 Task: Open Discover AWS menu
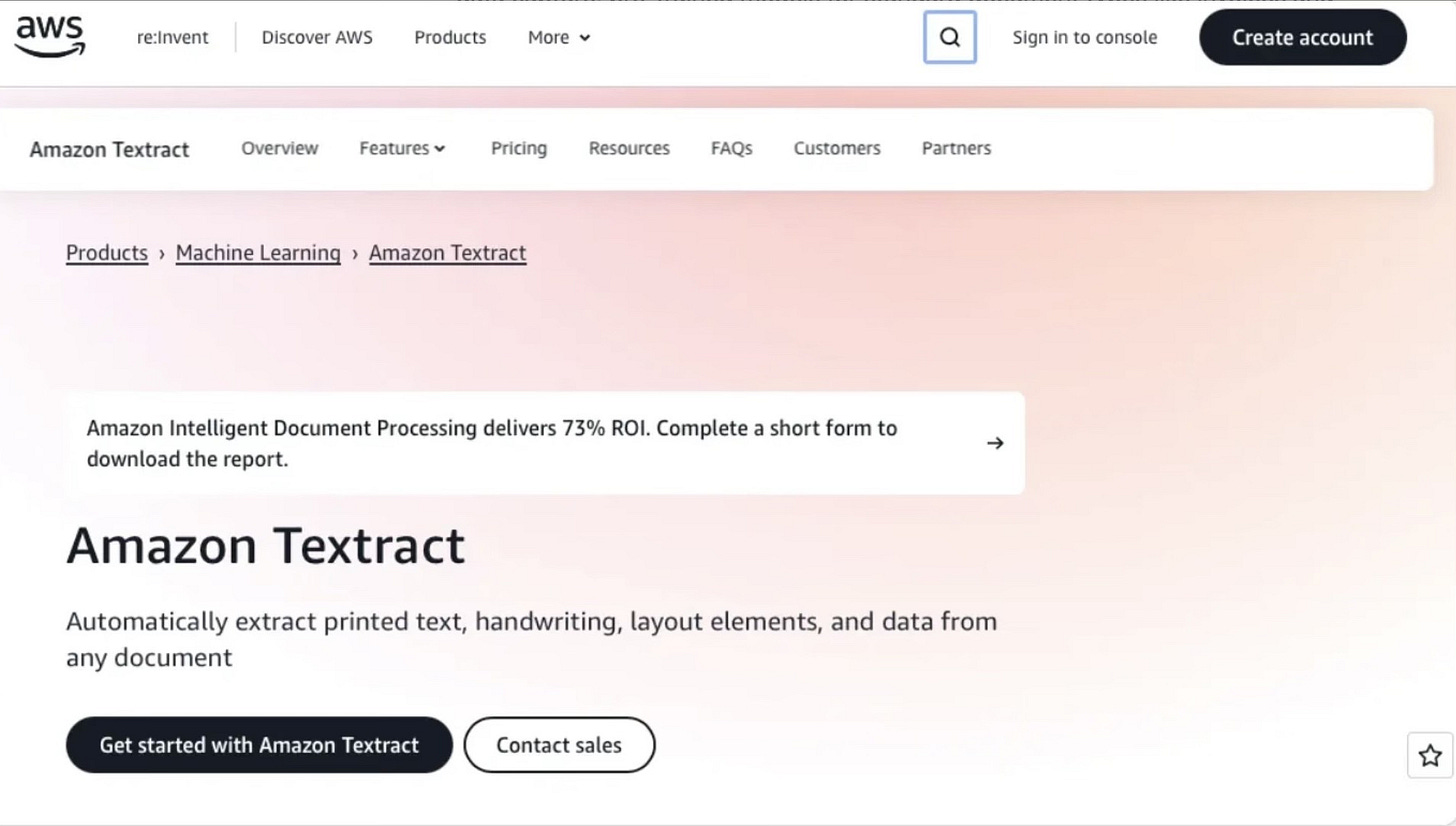317,38
